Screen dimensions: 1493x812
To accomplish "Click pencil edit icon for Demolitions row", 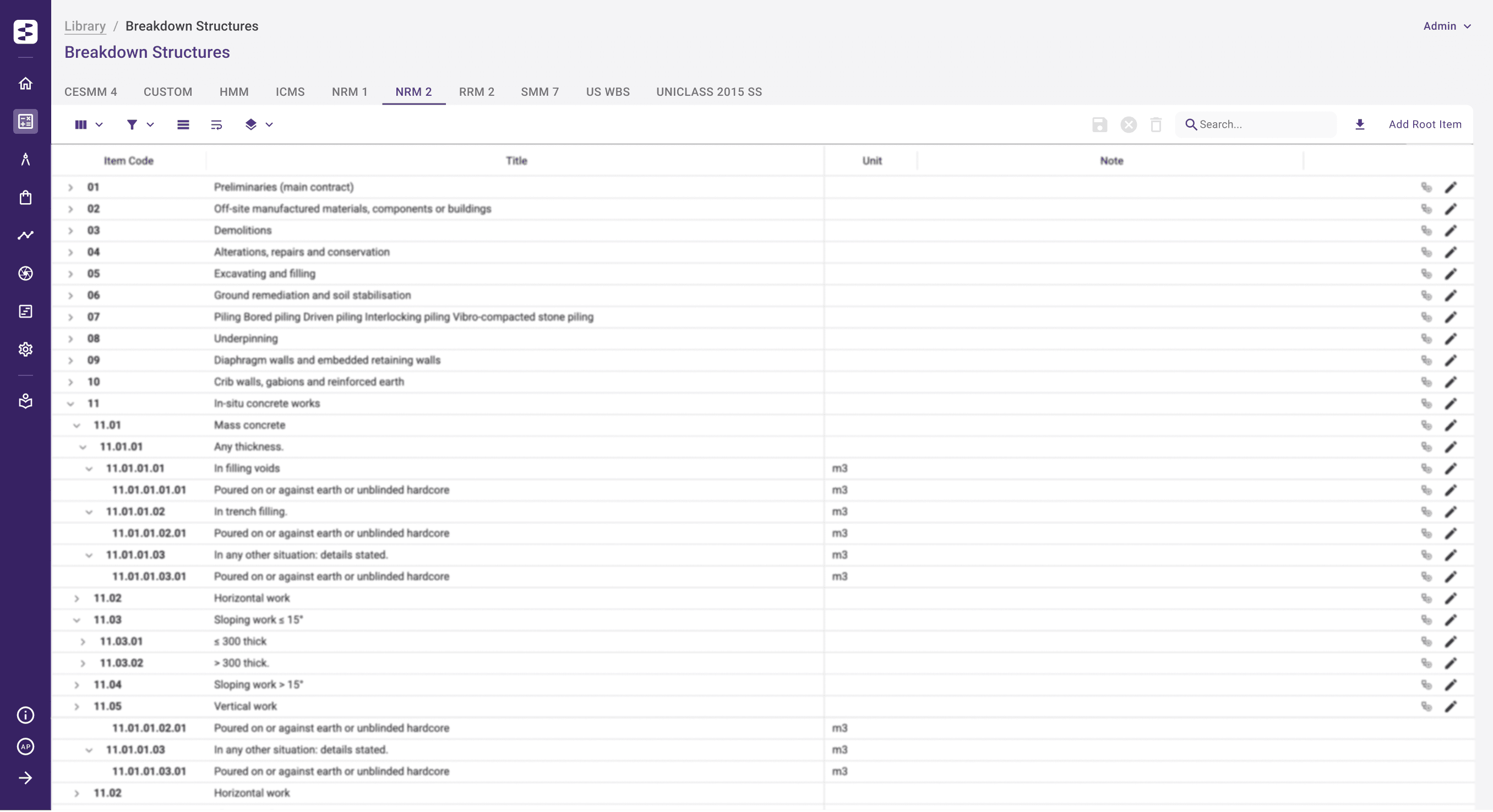I will coord(1450,231).
